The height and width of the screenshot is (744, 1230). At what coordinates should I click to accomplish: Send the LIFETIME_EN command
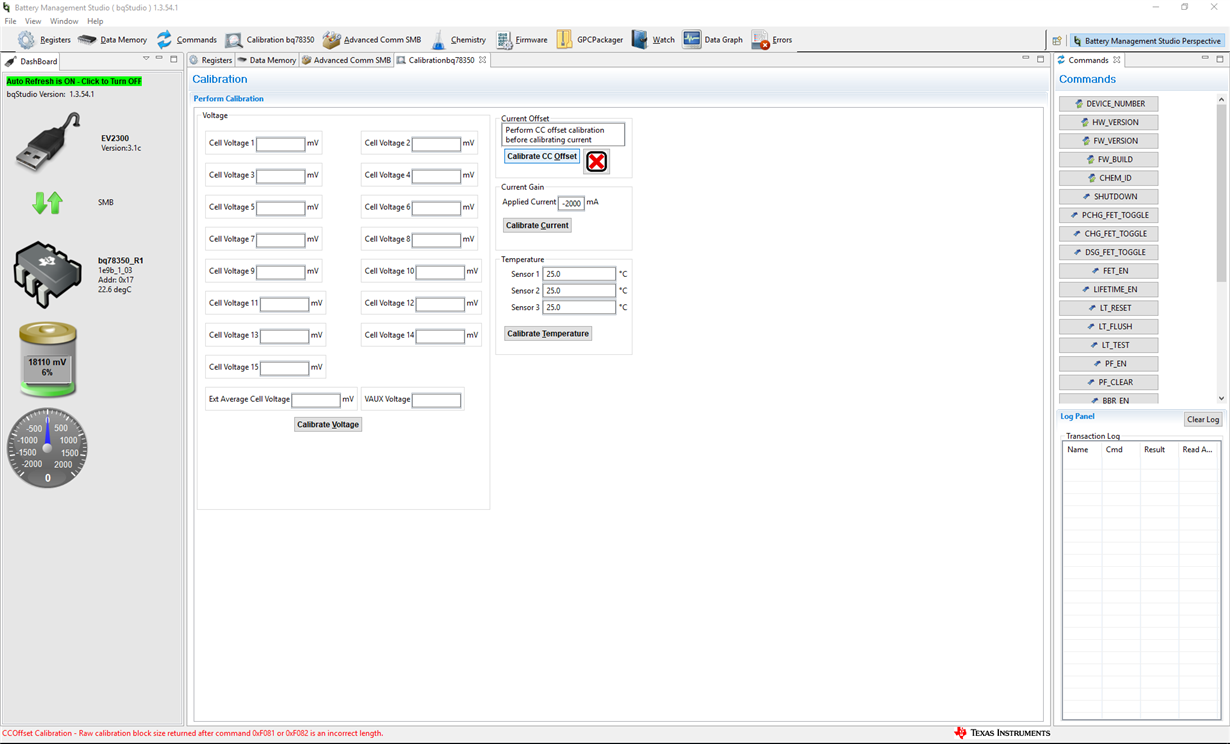coord(1109,289)
